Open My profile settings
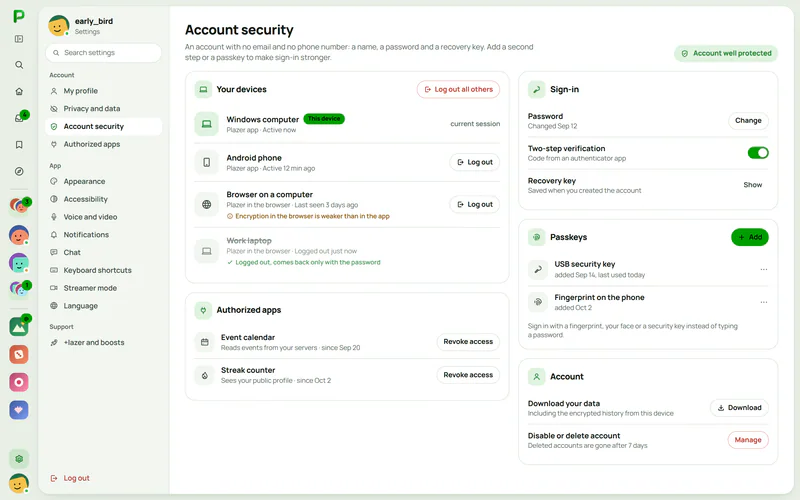This screenshot has width=800, height=500. tap(104, 91)
